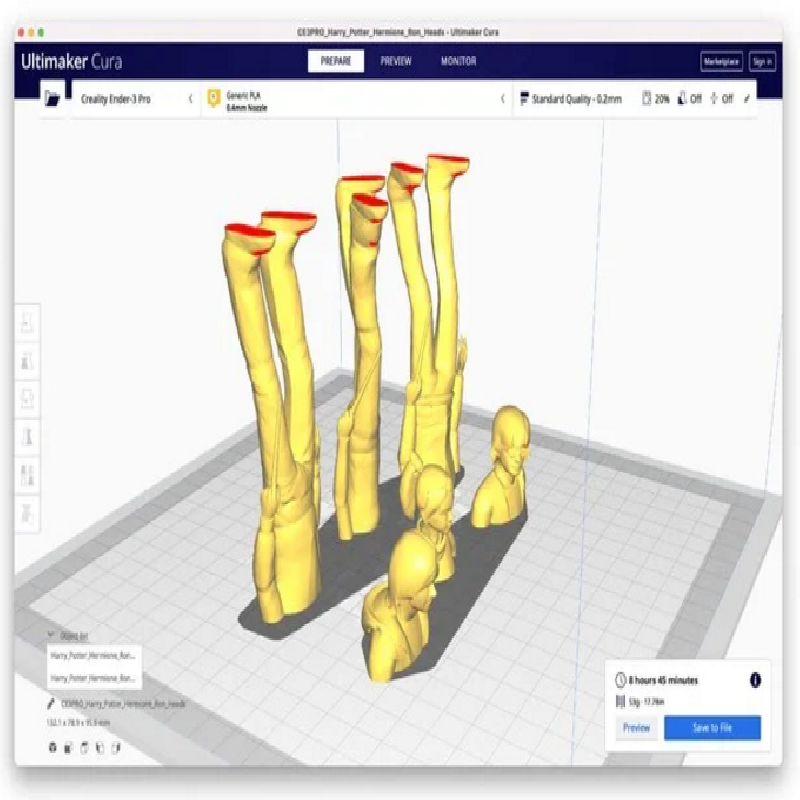Open Per Model Settings tool
The image size is (800, 800).
click(x=28, y=476)
